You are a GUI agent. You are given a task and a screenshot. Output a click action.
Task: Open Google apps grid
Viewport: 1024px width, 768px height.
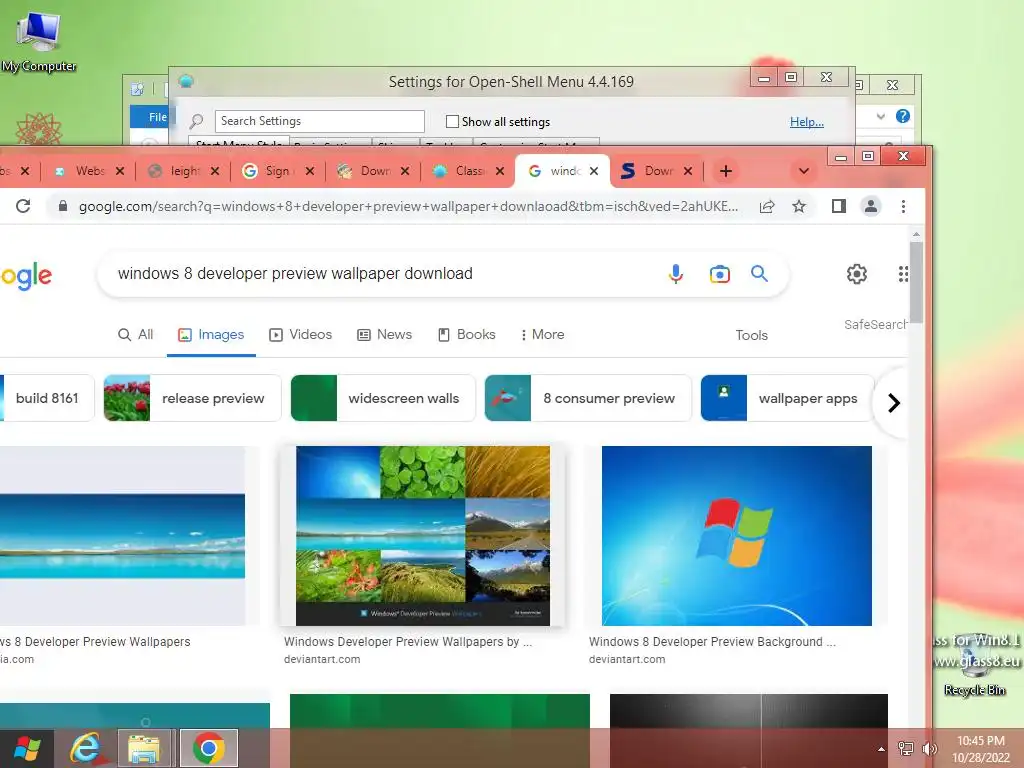[903, 274]
